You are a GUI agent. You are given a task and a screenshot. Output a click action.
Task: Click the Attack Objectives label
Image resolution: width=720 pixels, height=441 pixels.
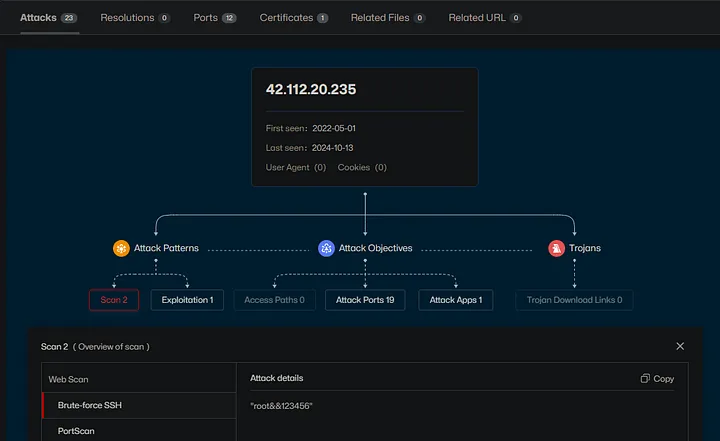point(376,248)
